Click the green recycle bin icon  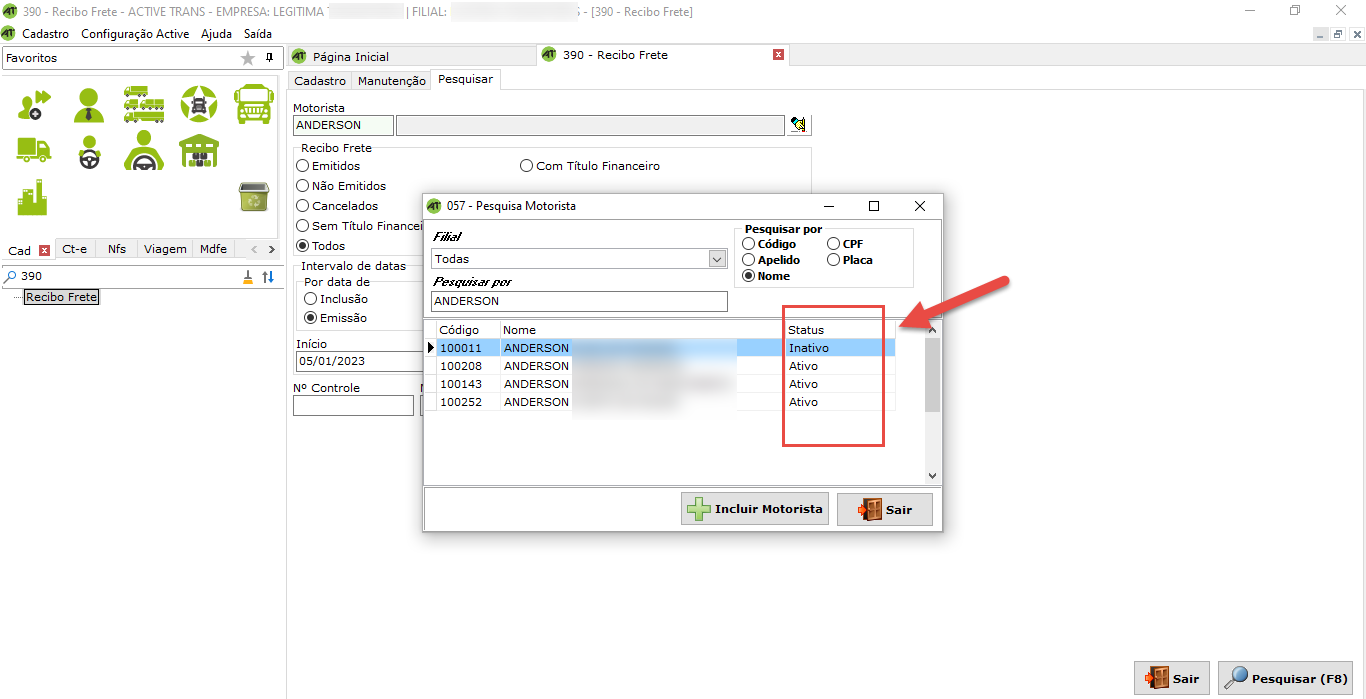point(254,197)
